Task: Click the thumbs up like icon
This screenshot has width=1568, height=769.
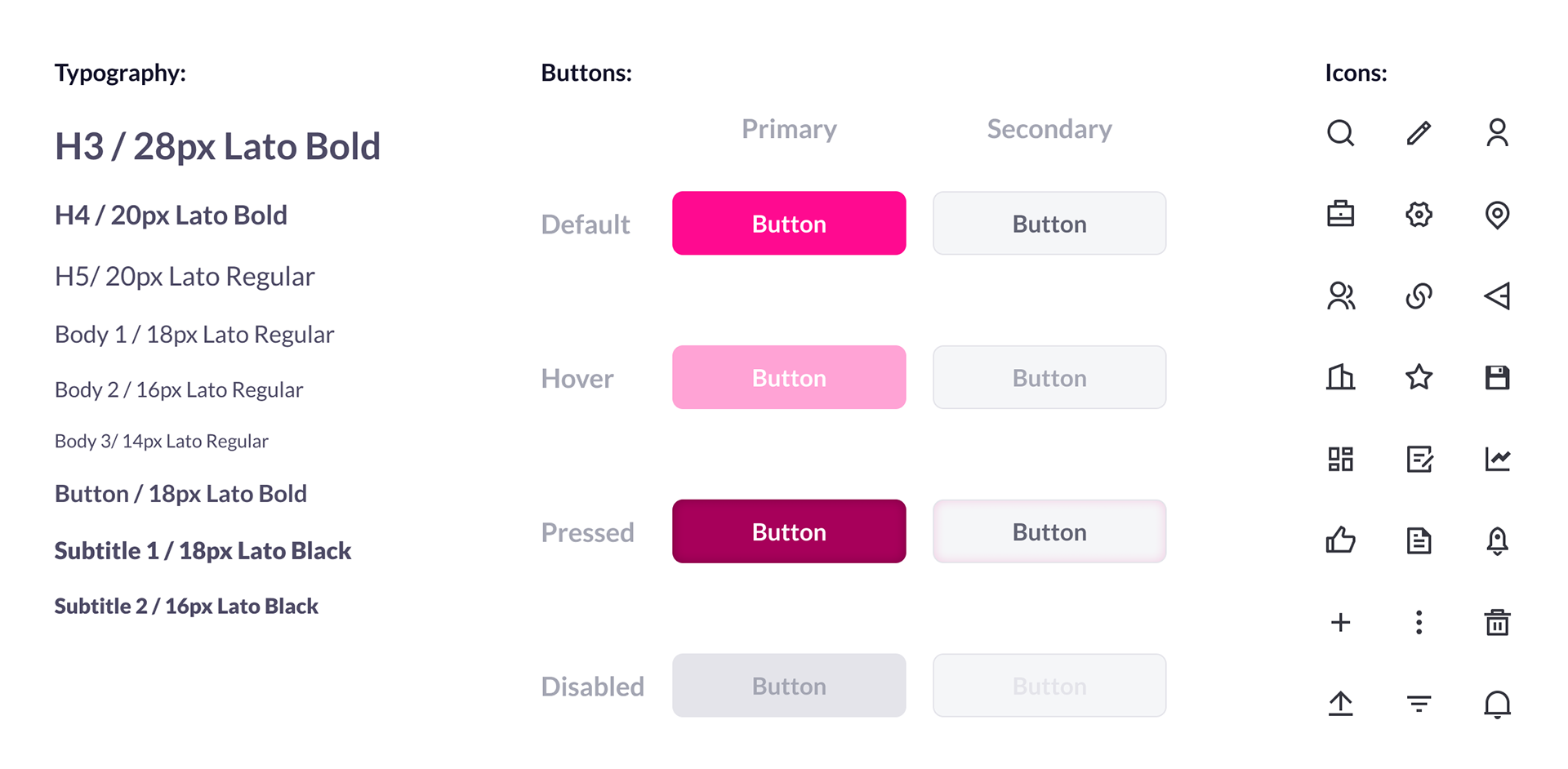Action: tap(1340, 540)
